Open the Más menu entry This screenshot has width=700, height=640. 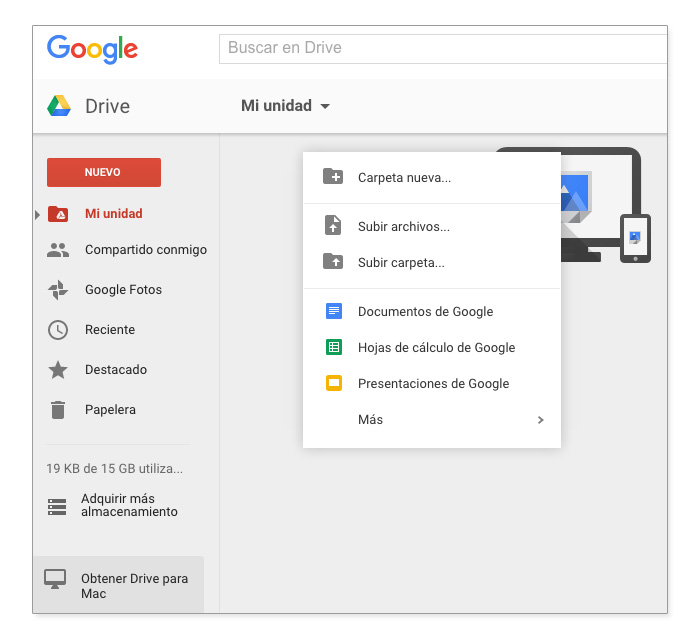[x=432, y=420]
